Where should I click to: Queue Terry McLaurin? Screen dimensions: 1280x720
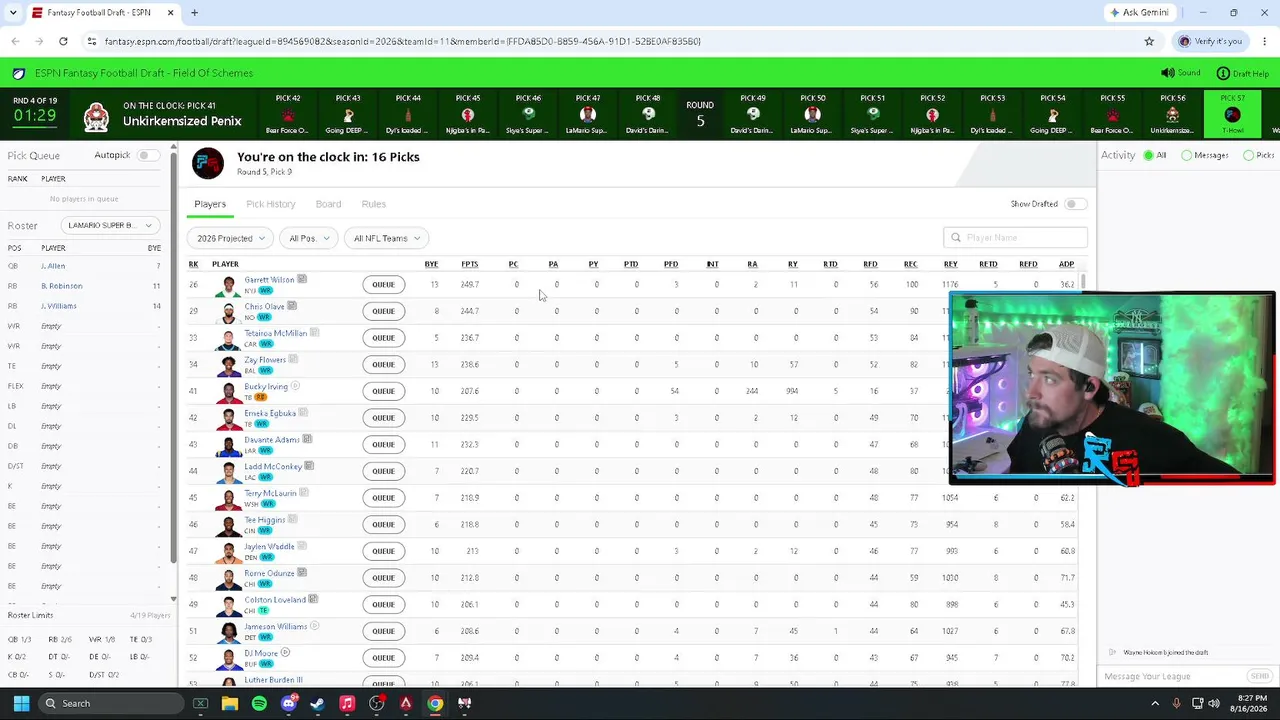383,498
